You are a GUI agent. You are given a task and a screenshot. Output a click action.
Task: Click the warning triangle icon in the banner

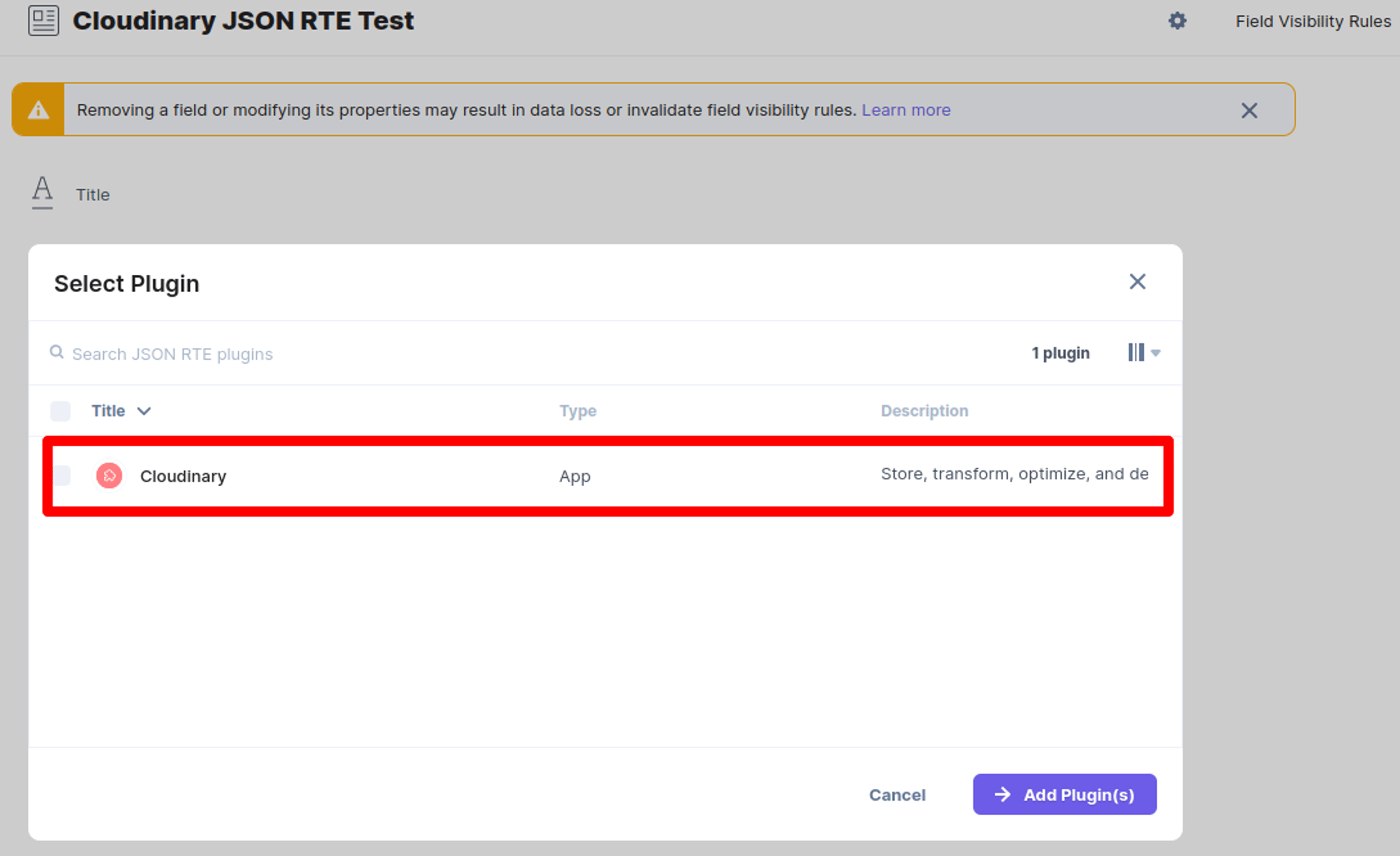click(38, 109)
